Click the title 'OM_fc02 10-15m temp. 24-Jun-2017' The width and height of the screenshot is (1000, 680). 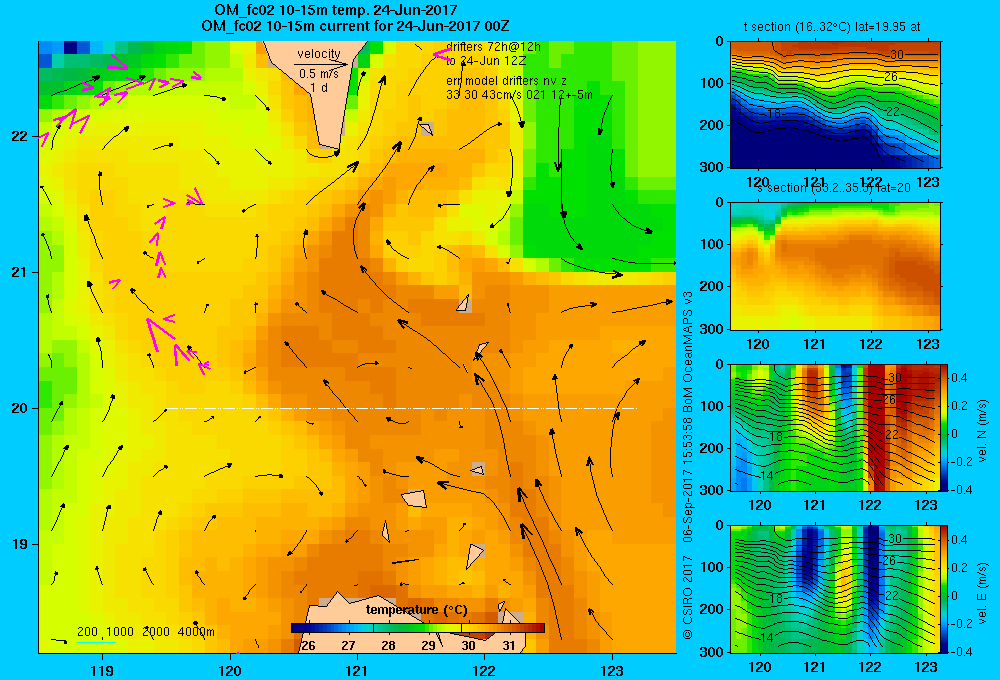click(335, 10)
